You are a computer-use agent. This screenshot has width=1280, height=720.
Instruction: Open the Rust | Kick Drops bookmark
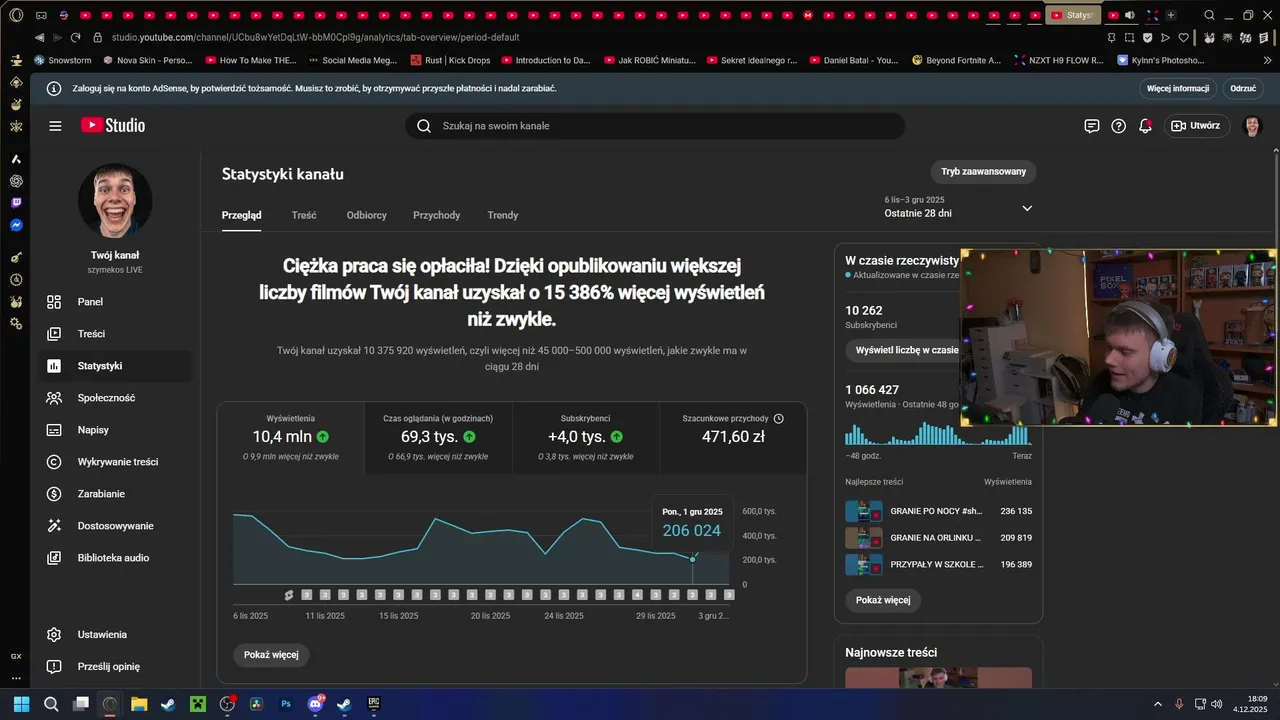(x=451, y=60)
